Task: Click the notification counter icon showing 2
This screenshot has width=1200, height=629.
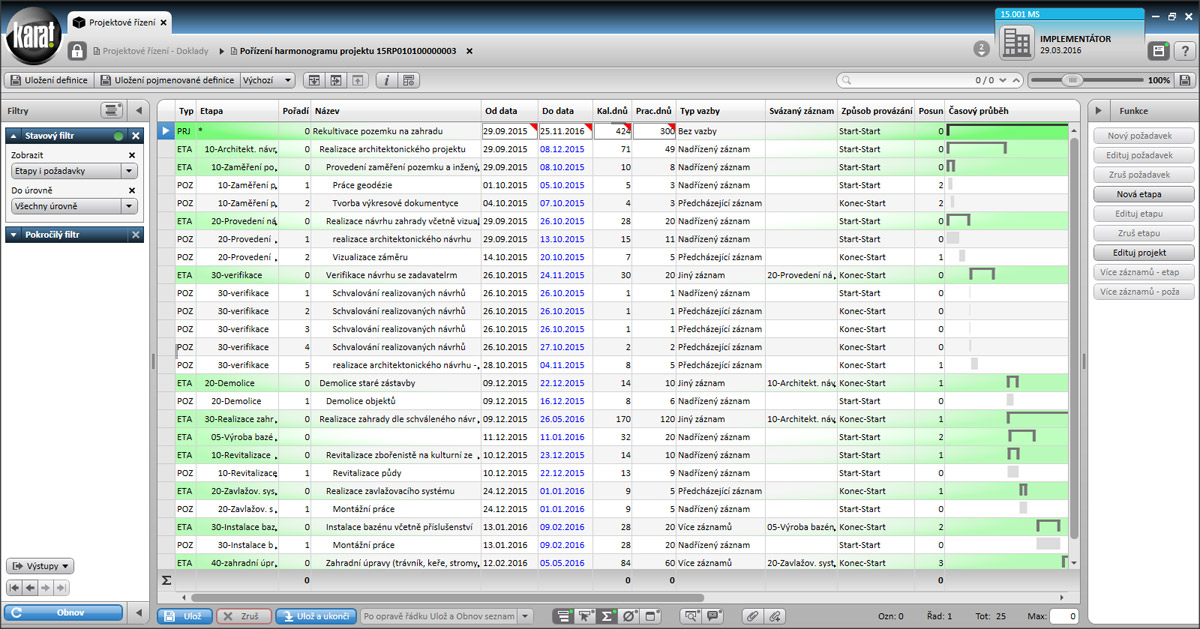Action: tap(982, 50)
